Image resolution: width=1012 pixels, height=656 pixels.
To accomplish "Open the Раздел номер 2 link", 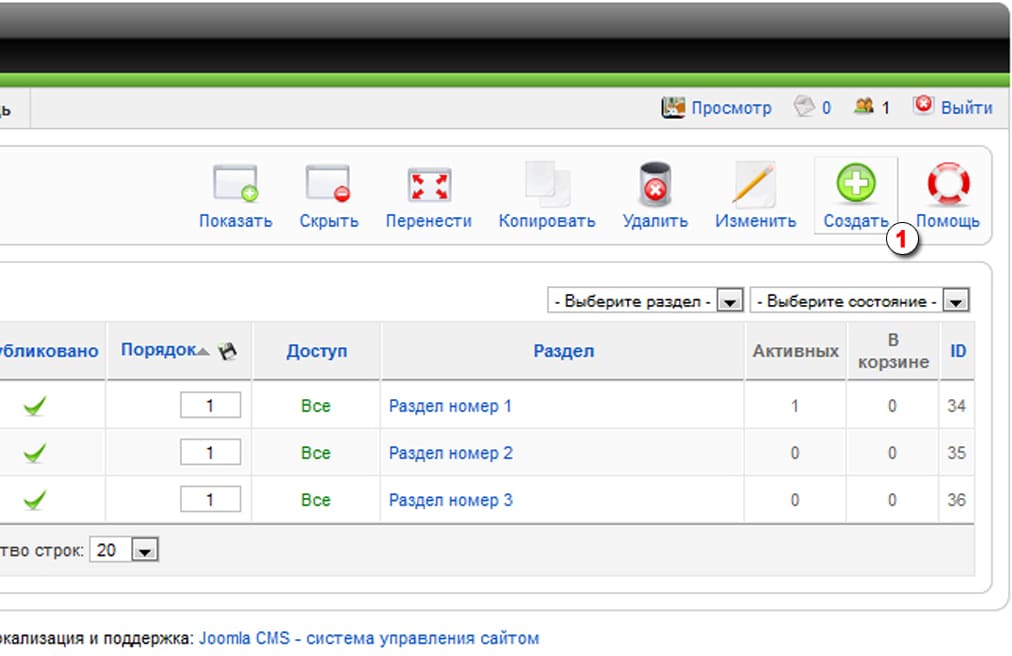I will (450, 453).
